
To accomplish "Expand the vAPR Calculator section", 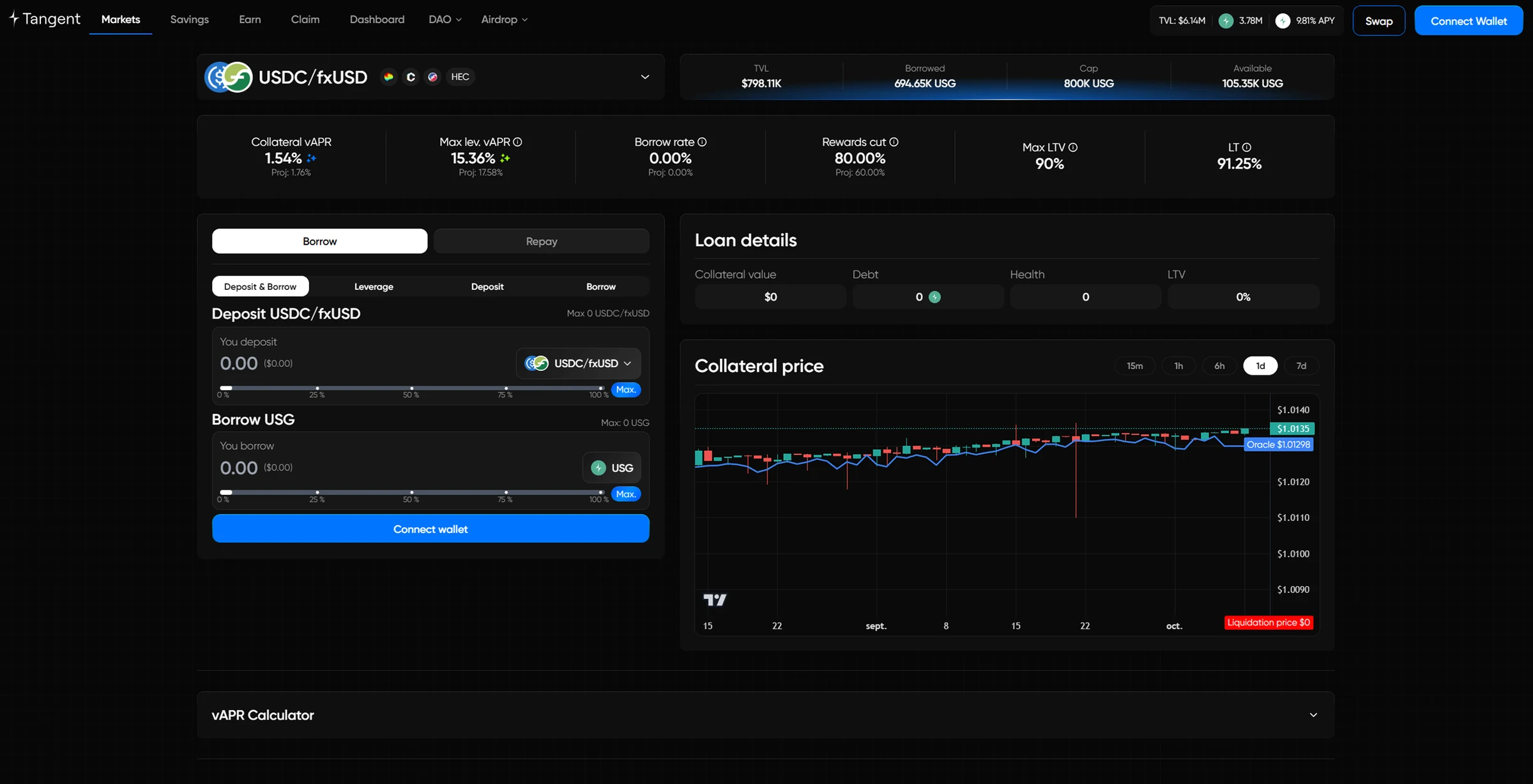I will (1313, 715).
